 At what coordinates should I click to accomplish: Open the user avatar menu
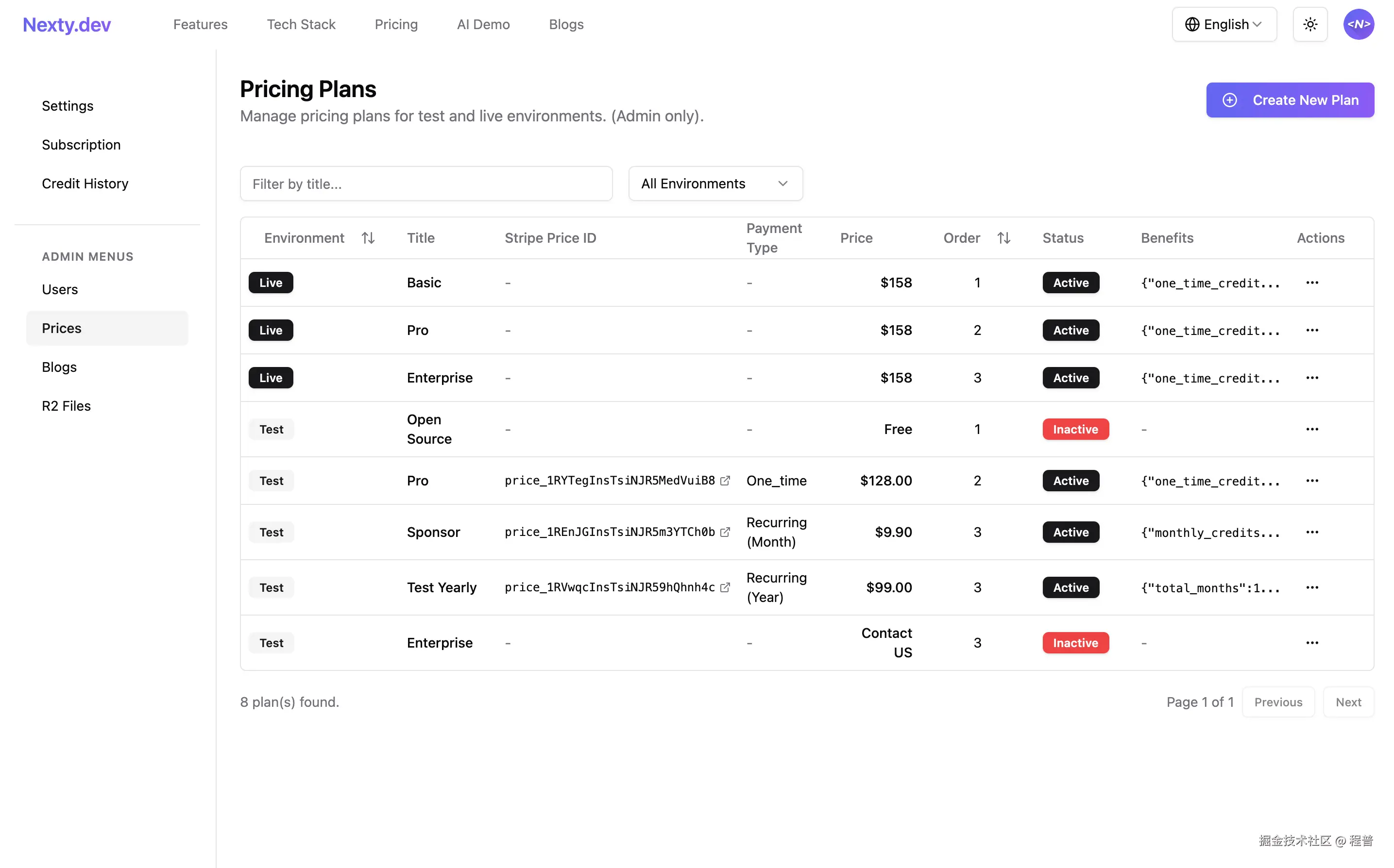[x=1359, y=24]
